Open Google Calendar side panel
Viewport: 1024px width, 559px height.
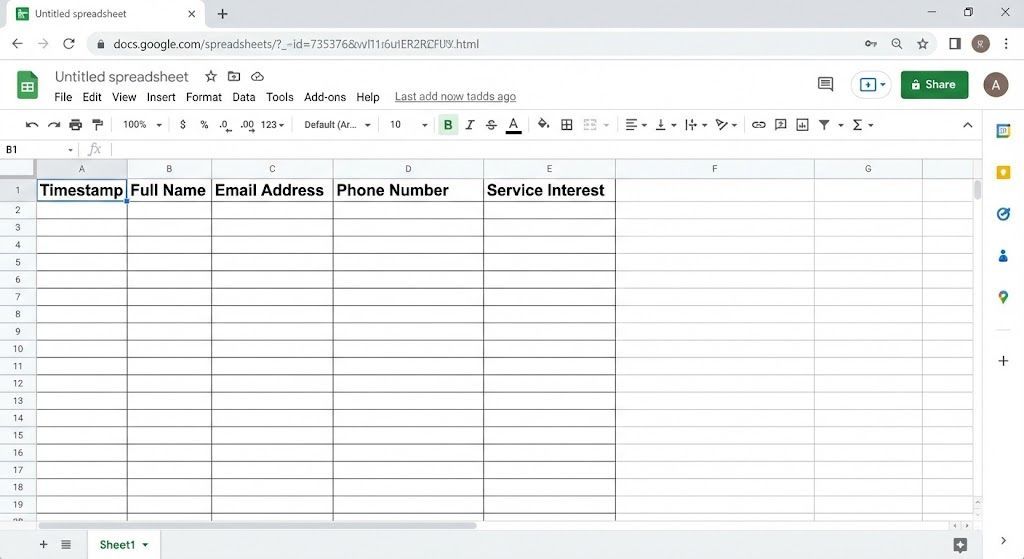coord(1003,131)
